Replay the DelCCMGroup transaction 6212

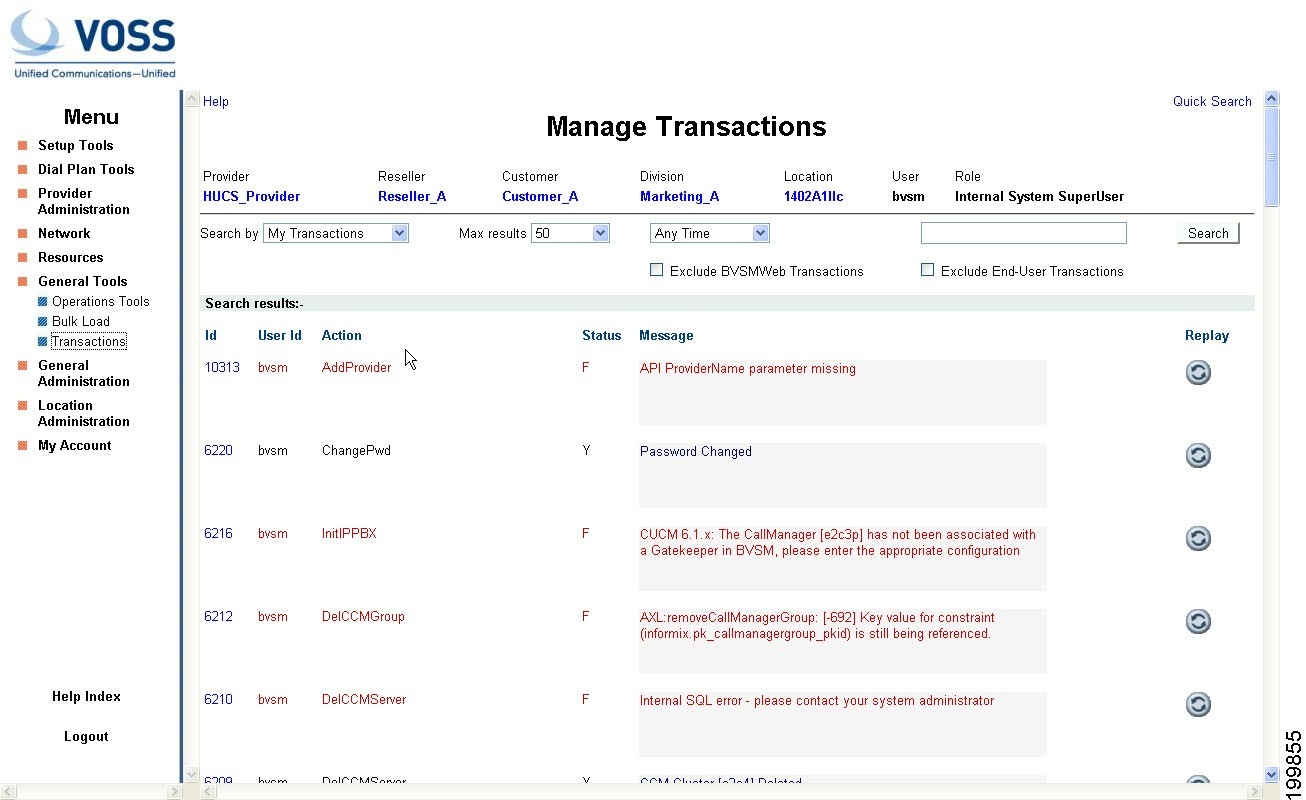[x=1198, y=621]
